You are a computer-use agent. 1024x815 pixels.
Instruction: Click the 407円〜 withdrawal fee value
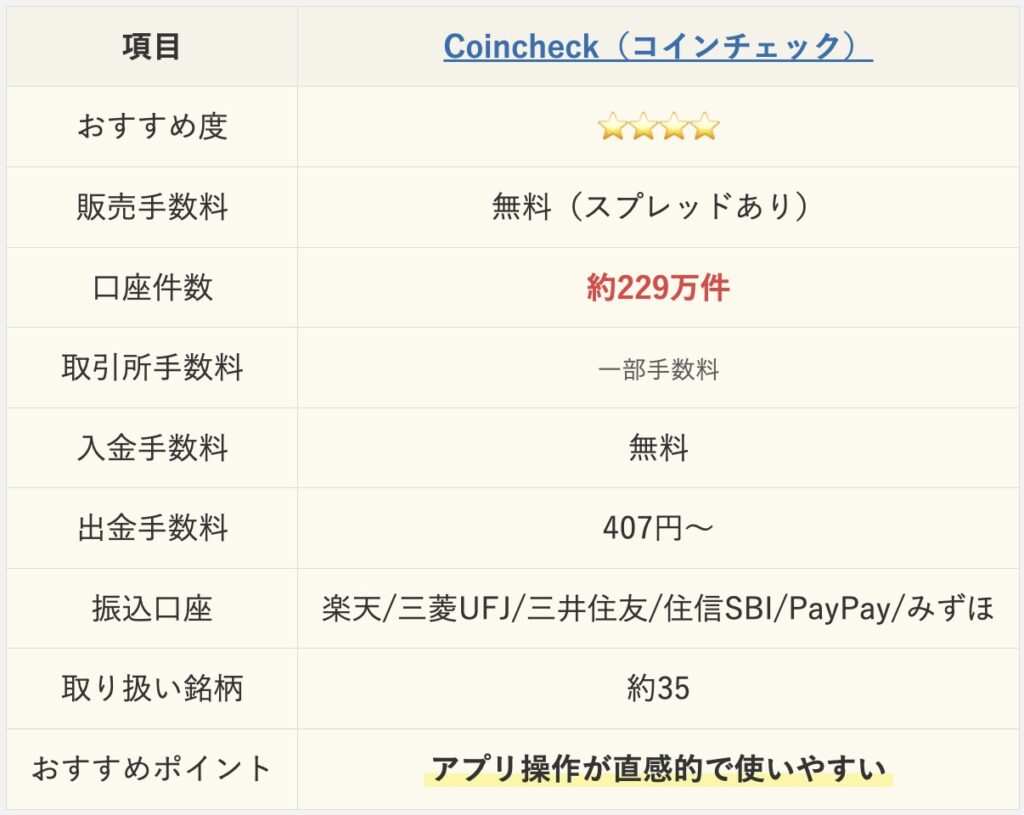(x=658, y=528)
